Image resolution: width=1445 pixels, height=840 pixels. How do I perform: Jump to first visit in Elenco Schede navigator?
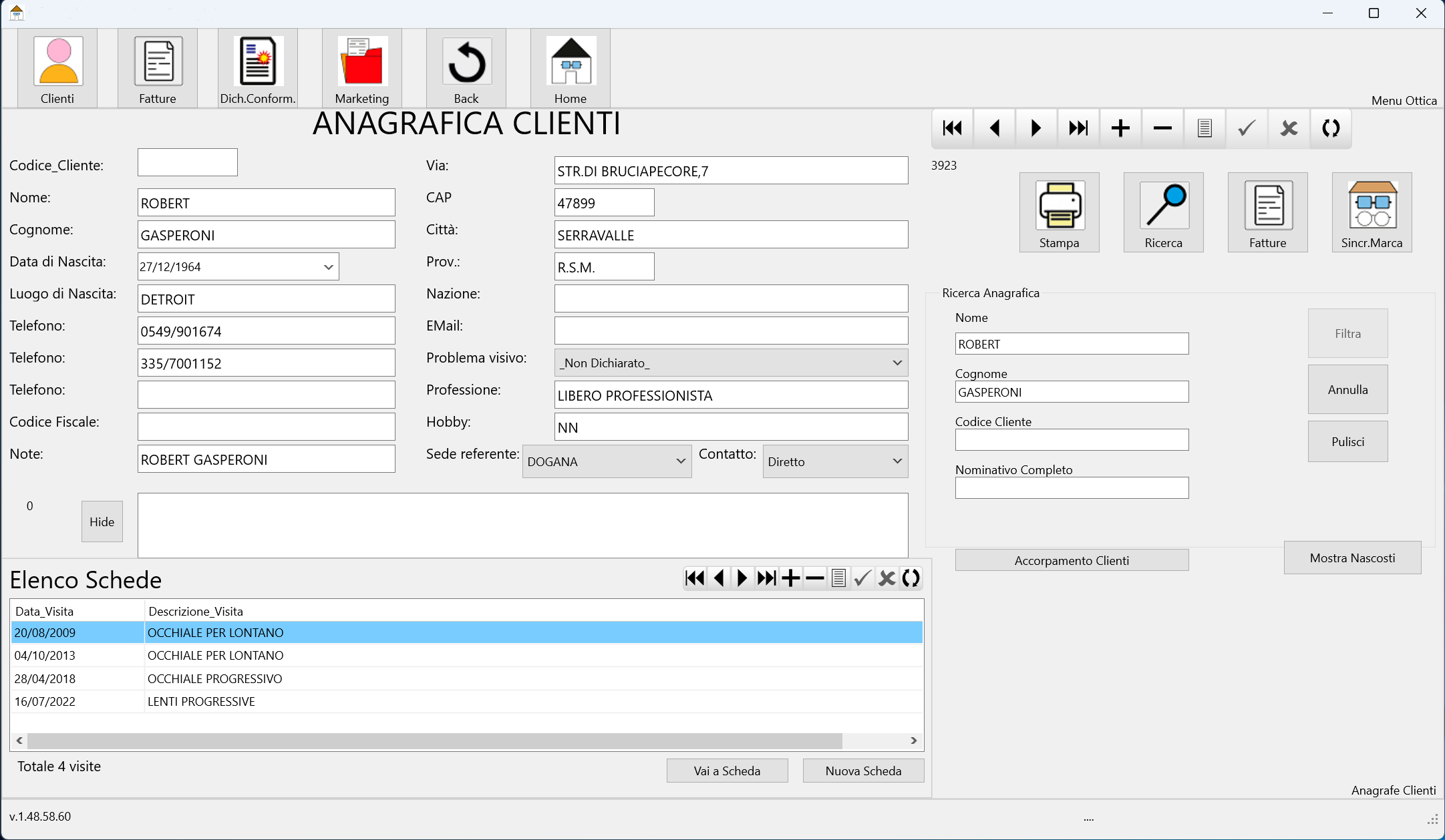[695, 578]
